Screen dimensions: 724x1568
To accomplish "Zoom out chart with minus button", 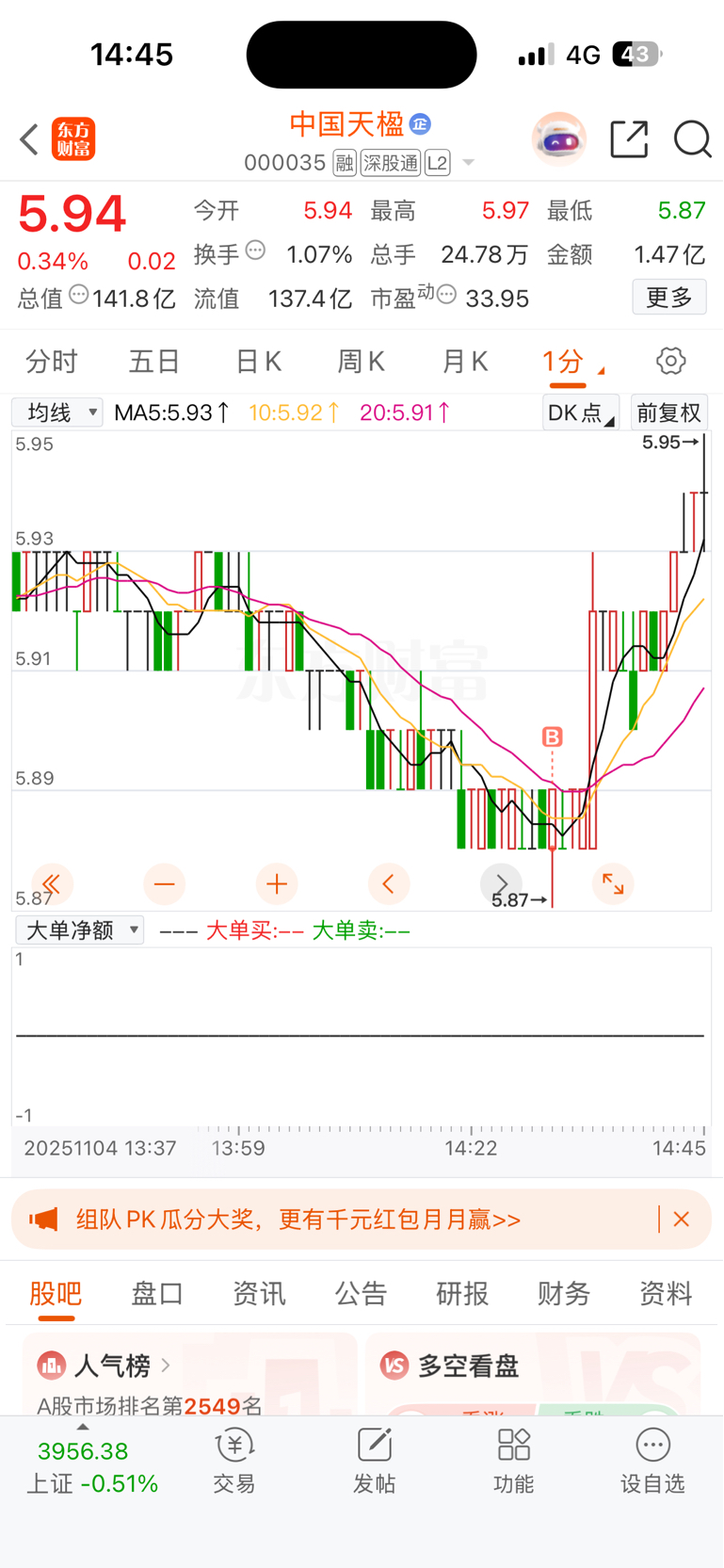I will coord(164,884).
